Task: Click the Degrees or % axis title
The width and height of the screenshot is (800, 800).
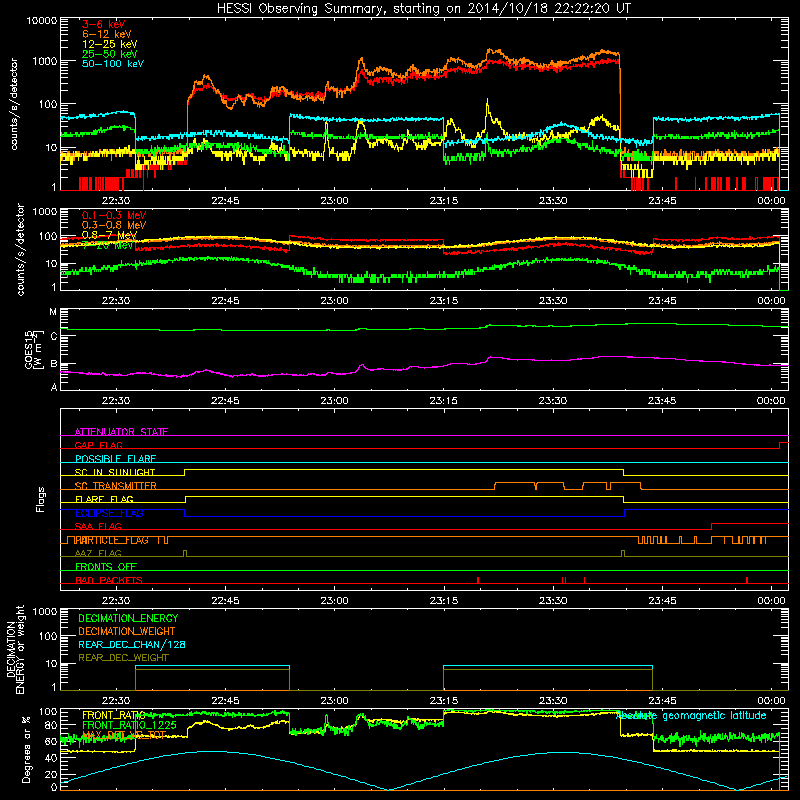Action: tap(26, 749)
